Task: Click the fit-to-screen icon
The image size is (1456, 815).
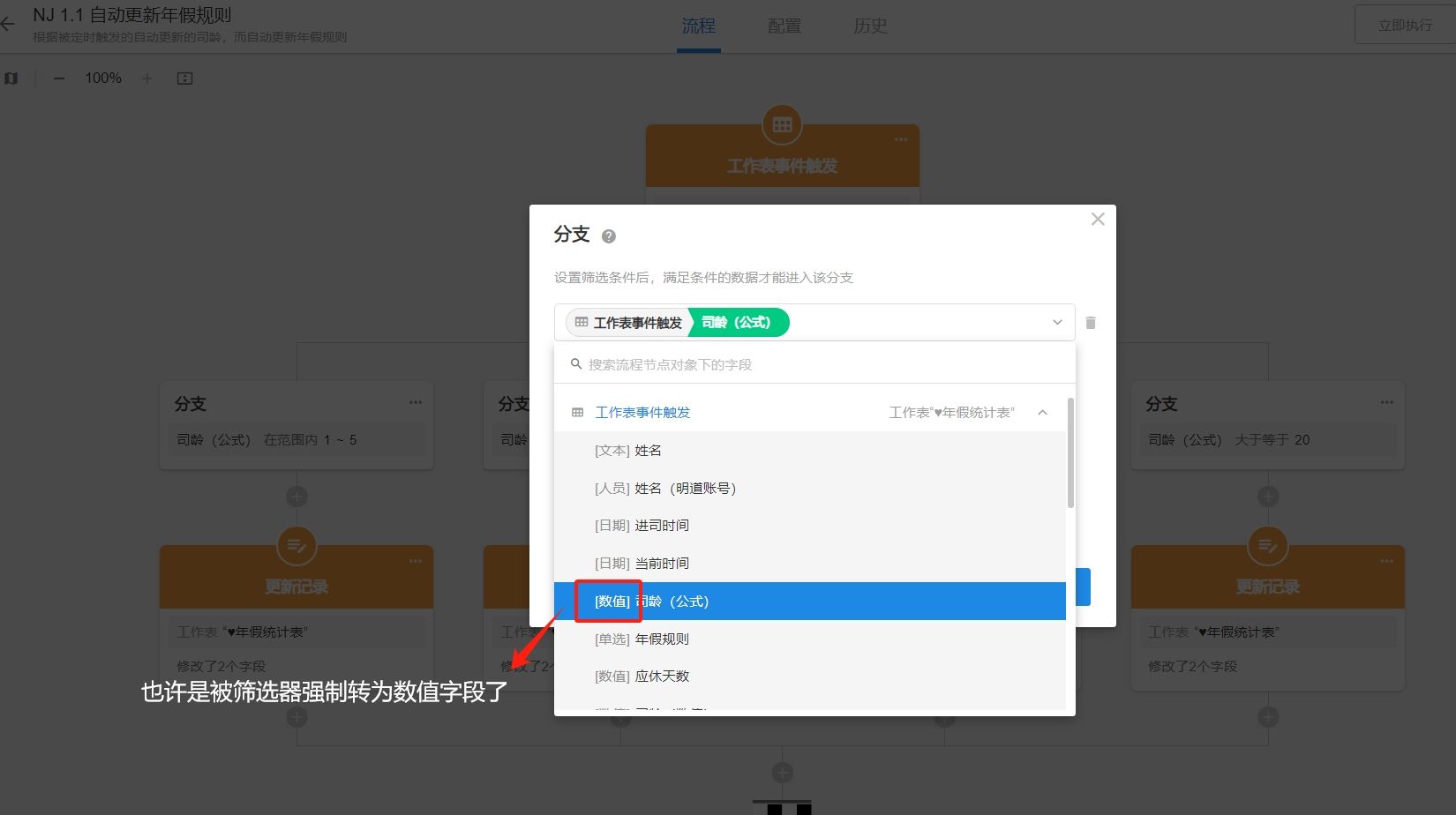Action: point(184,79)
